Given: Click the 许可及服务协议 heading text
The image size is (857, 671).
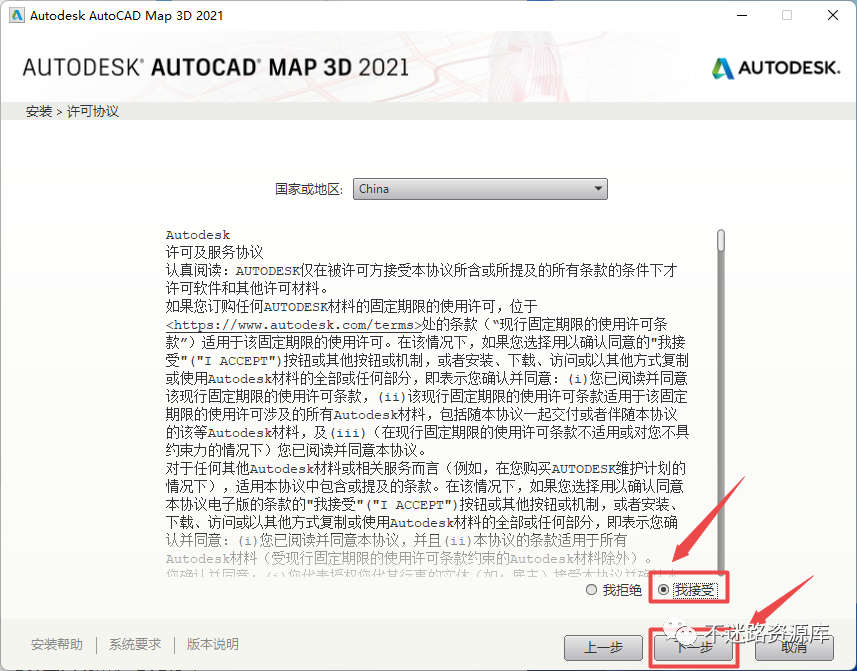Looking at the screenshot, I should (214, 252).
